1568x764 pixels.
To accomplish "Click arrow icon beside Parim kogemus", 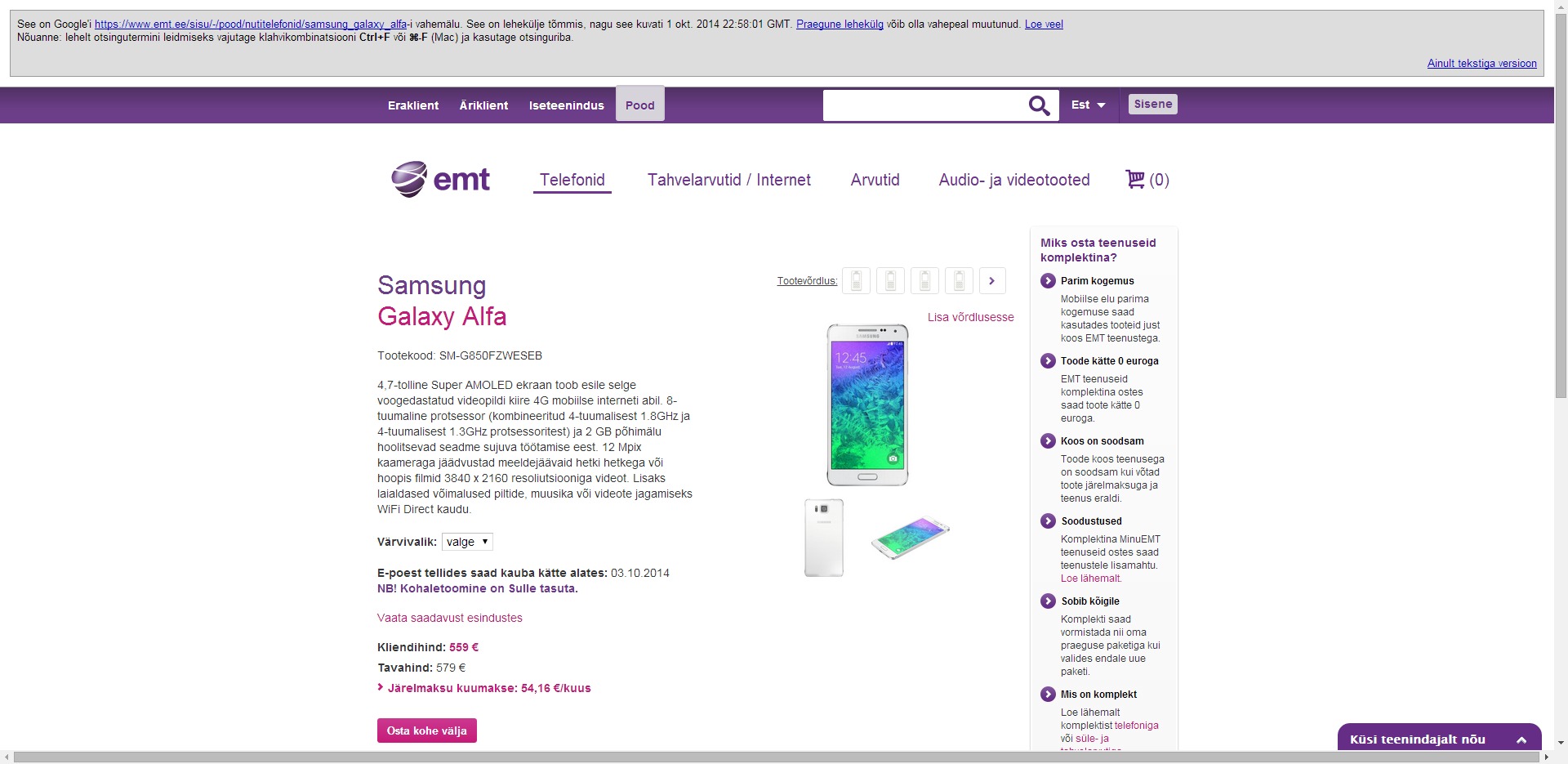I will point(1048,281).
